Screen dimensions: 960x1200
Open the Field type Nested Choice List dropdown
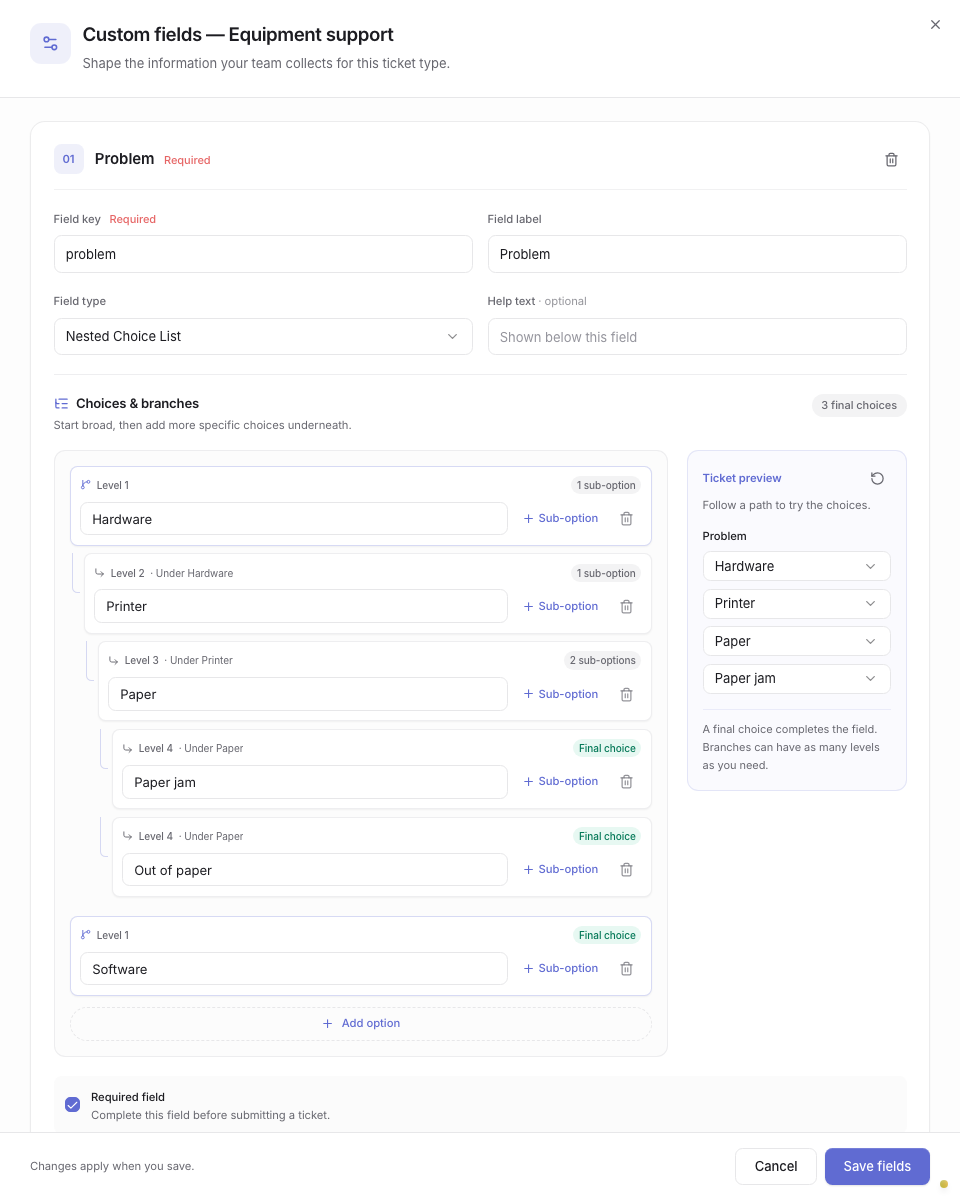(x=263, y=336)
